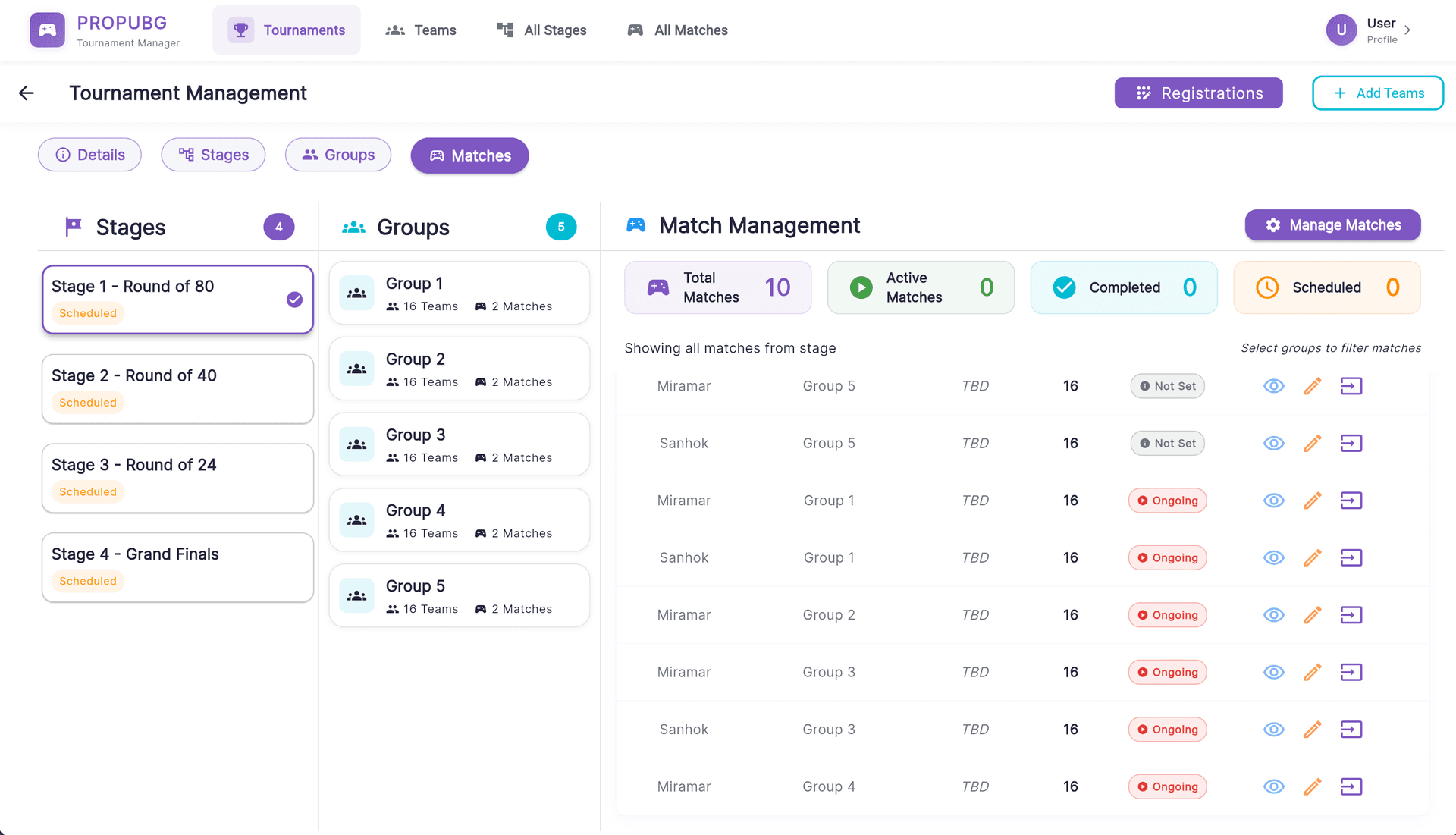Click the Manage Matches gear icon
The height and width of the screenshot is (835, 1456).
click(x=1272, y=225)
